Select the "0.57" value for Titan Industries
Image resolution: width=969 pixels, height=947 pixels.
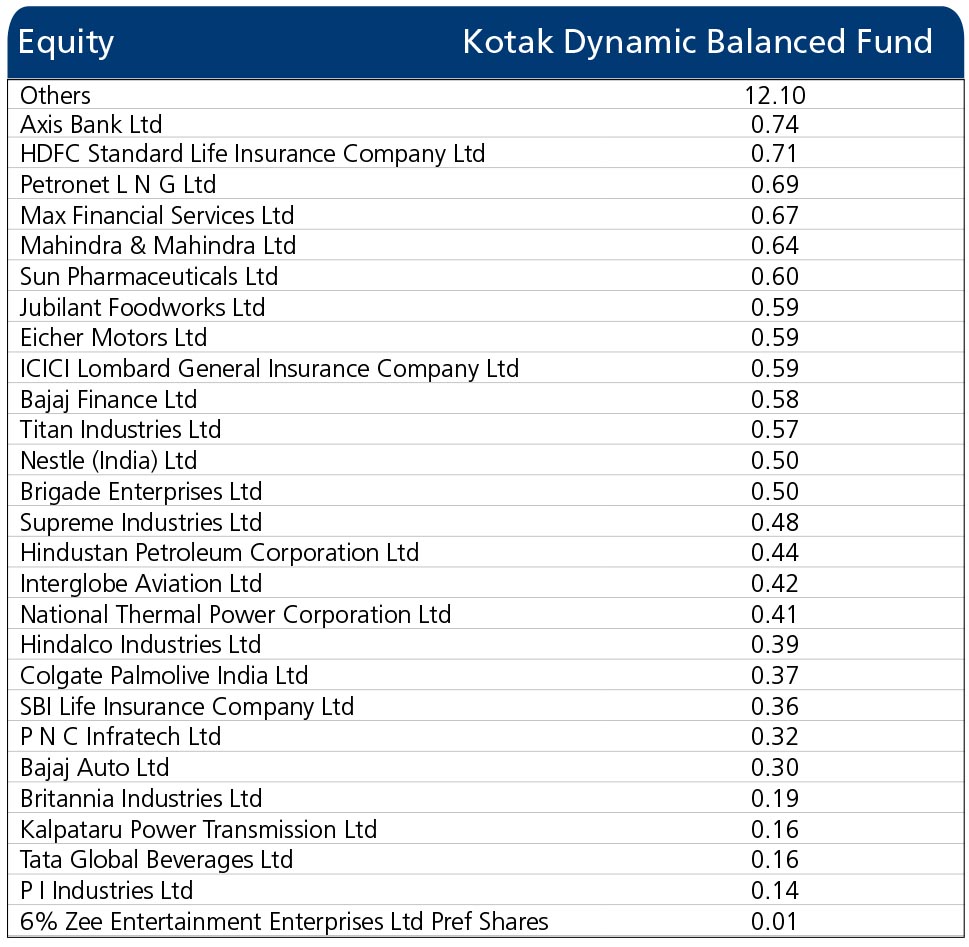tap(775, 430)
